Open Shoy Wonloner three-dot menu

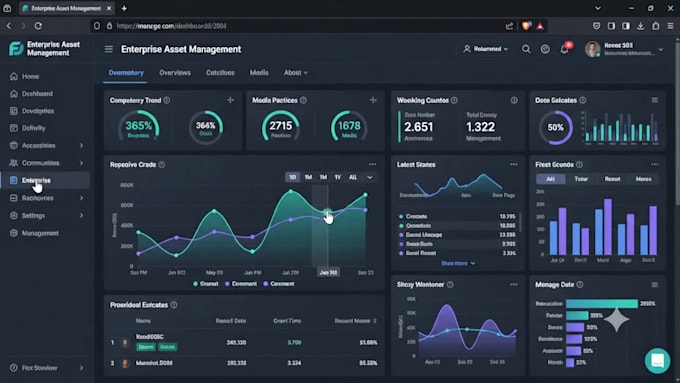[x=514, y=285]
